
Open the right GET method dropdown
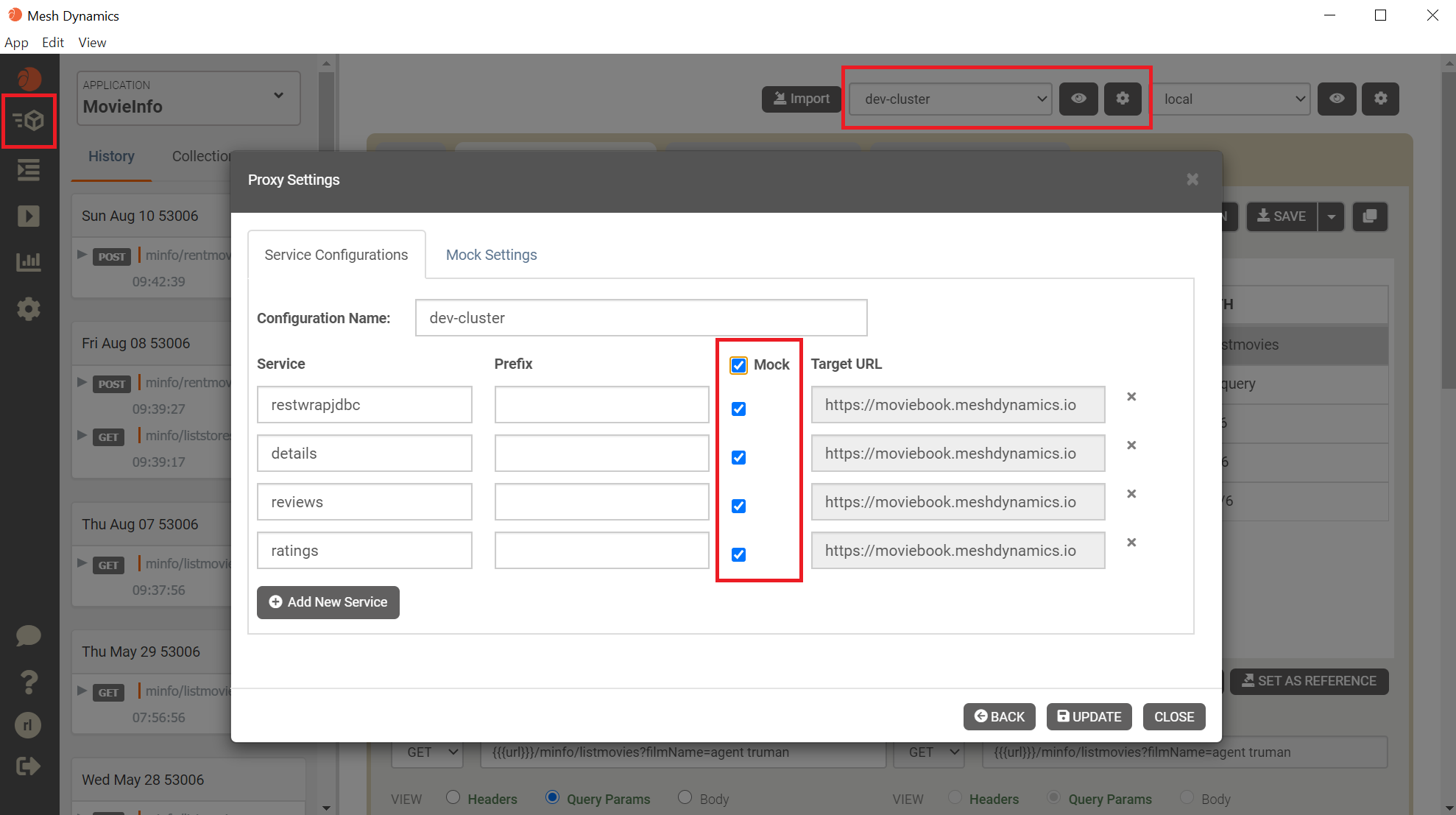pyautogui.click(x=930, y=752)
